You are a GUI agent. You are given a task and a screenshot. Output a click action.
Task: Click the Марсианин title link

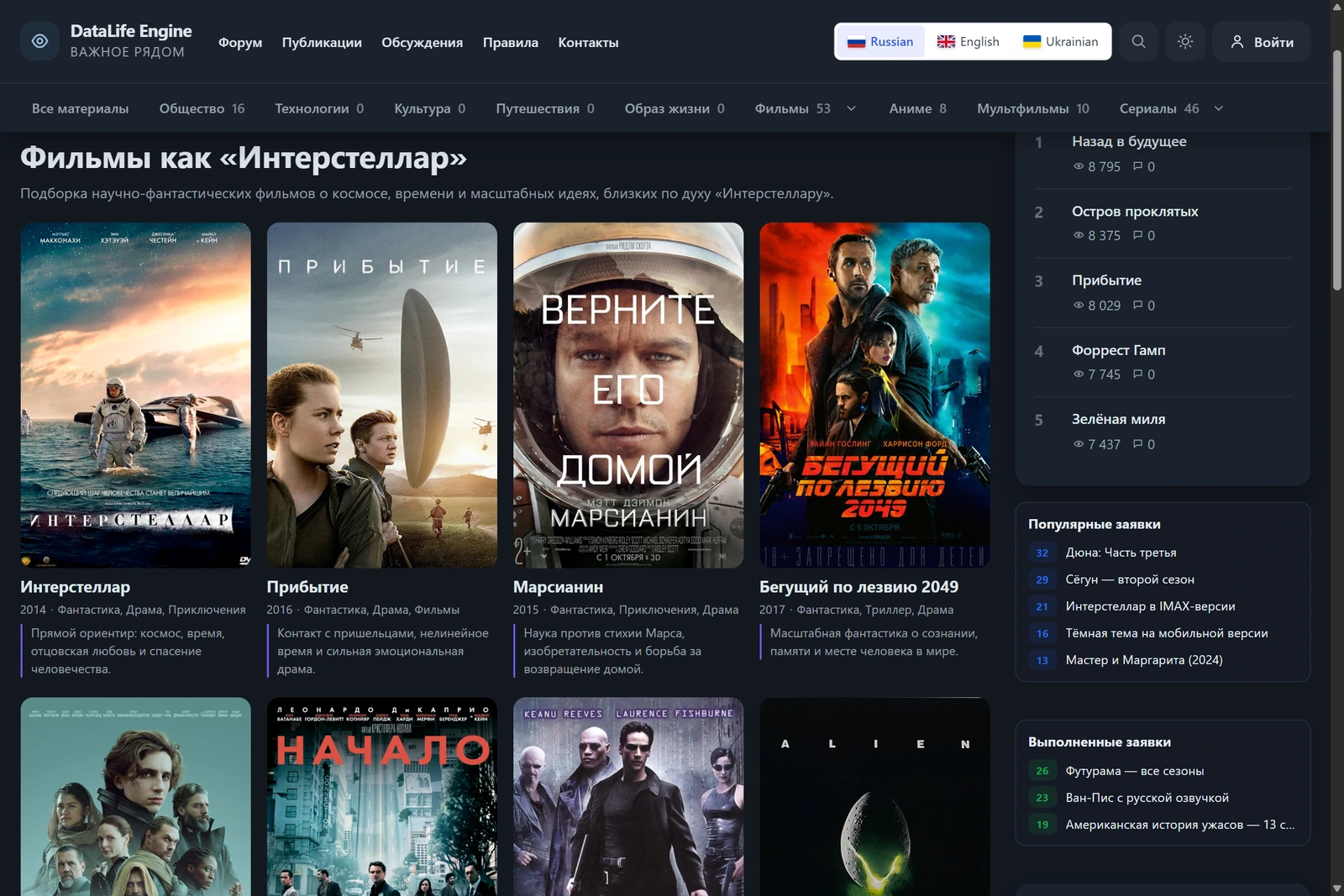click(558, 587)
